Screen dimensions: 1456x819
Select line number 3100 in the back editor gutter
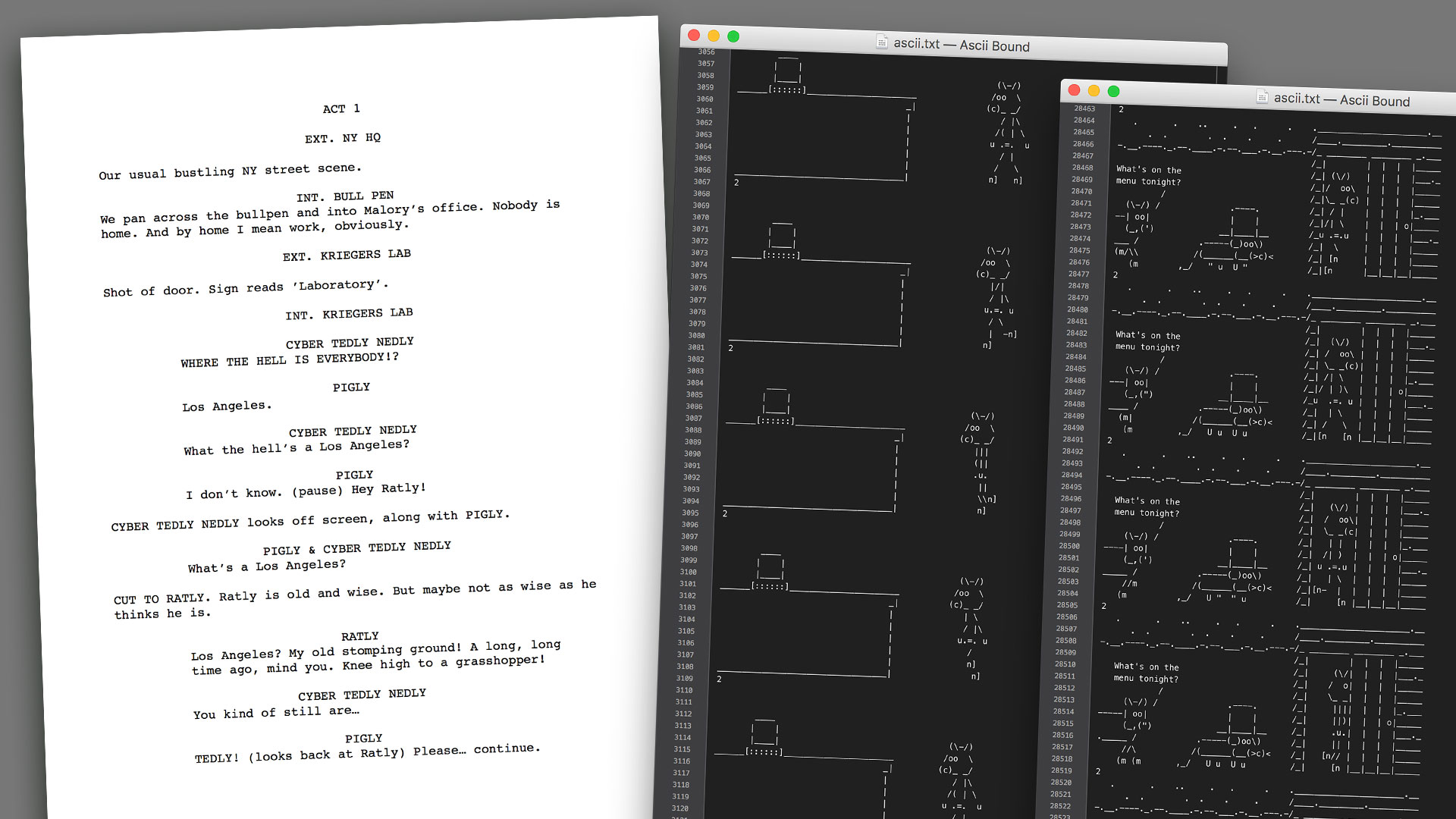pos(689,572)
